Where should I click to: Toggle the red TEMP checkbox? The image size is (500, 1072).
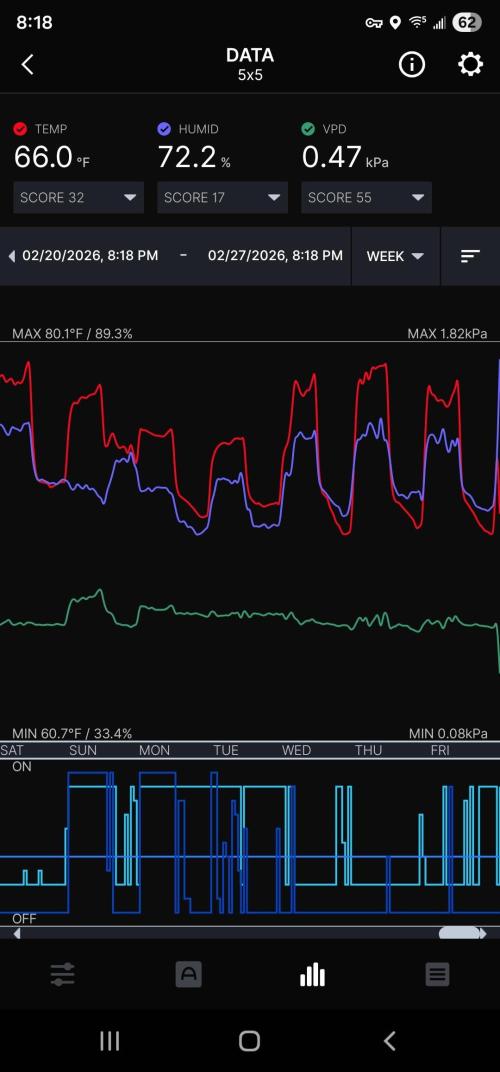[x=21, y=129]
